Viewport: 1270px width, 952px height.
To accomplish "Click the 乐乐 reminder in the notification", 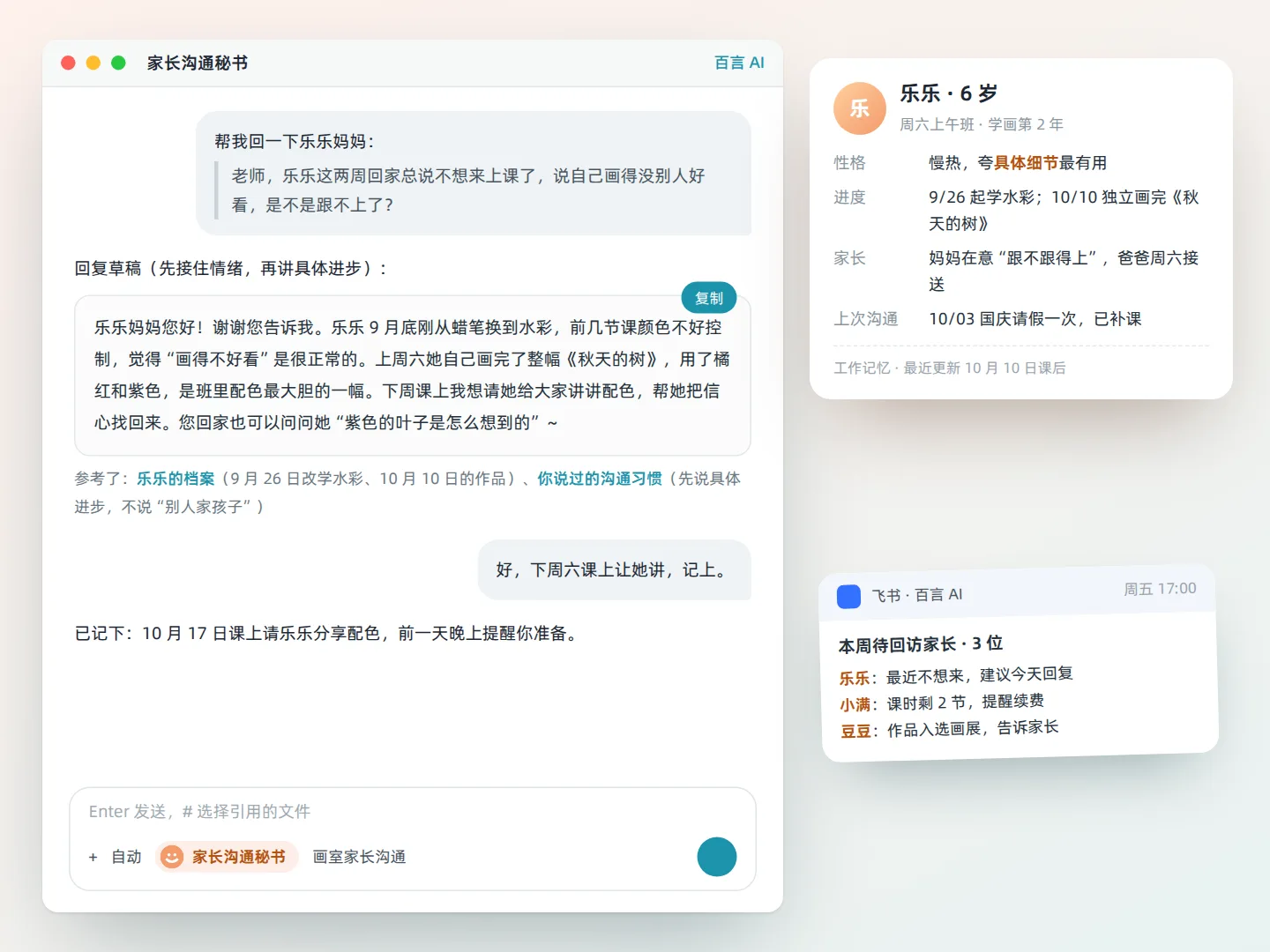I will point(956,676).
